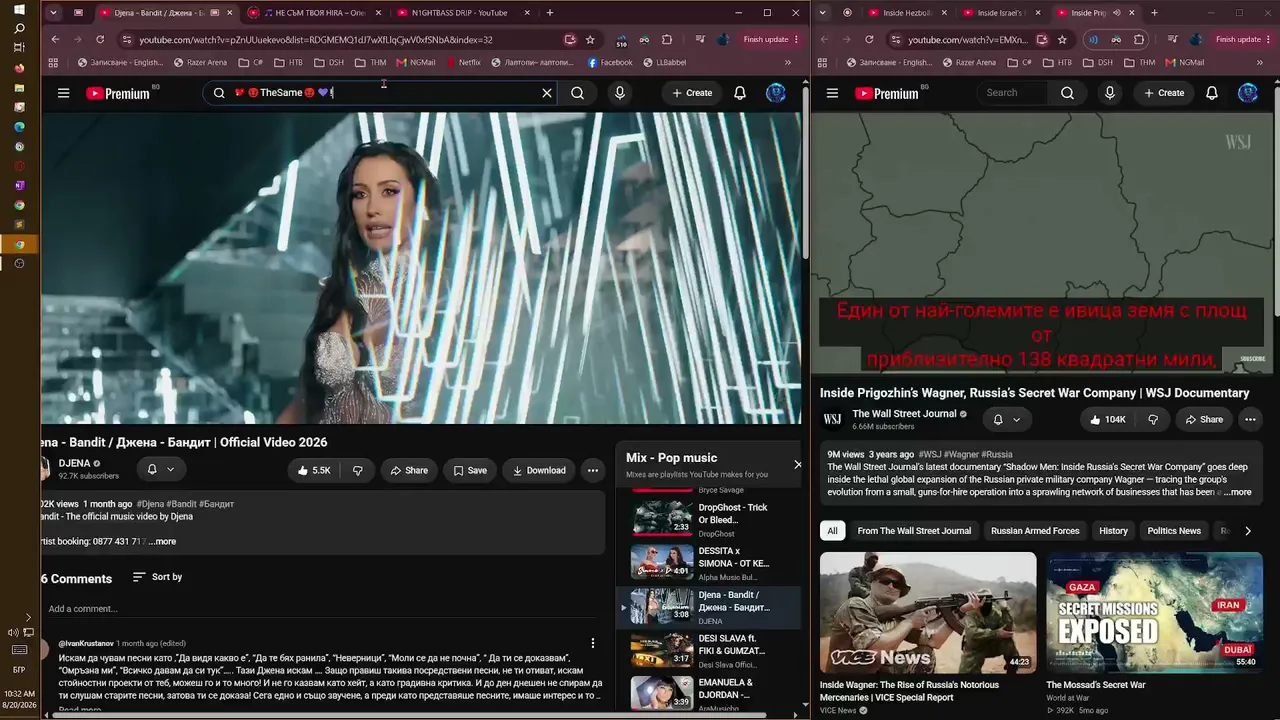1280x720 pixels.
Task: Open notifications bell in left YouTube window
Action: click(740, 93)
